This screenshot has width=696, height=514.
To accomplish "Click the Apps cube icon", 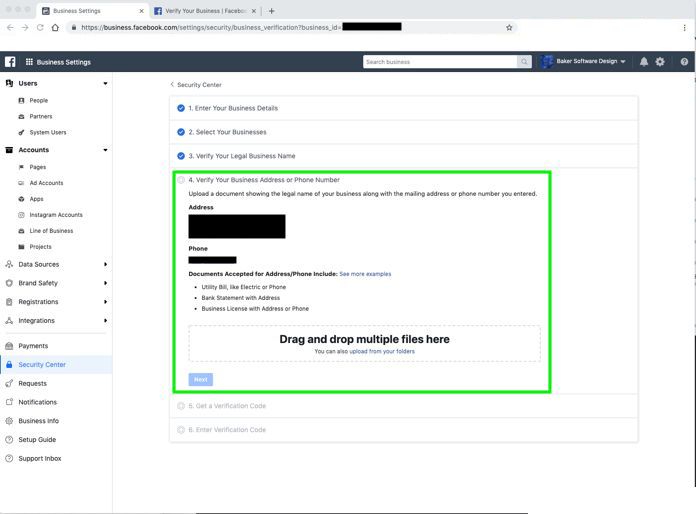I will coord(21,199).
